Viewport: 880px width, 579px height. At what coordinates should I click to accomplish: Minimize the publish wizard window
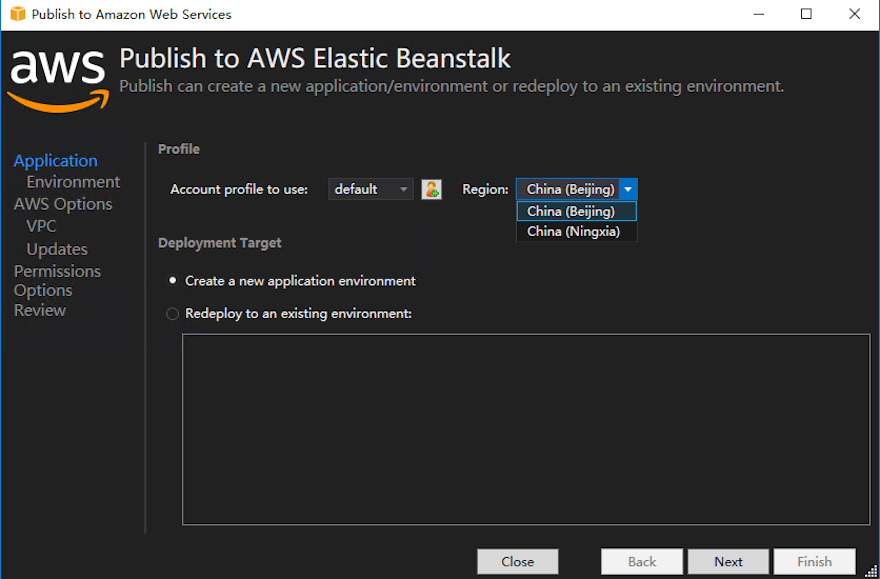point(758,14)
